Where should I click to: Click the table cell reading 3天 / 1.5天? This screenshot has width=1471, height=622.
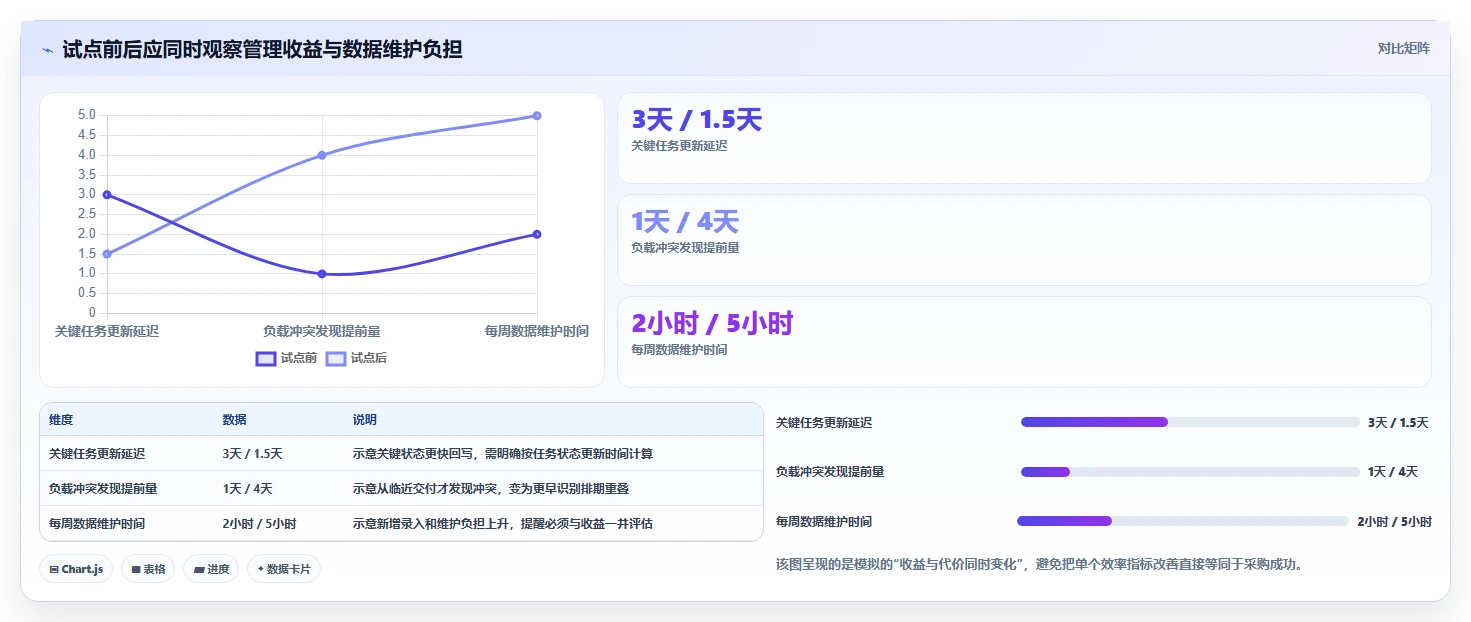pyautogui.click(x=252, y=454)
